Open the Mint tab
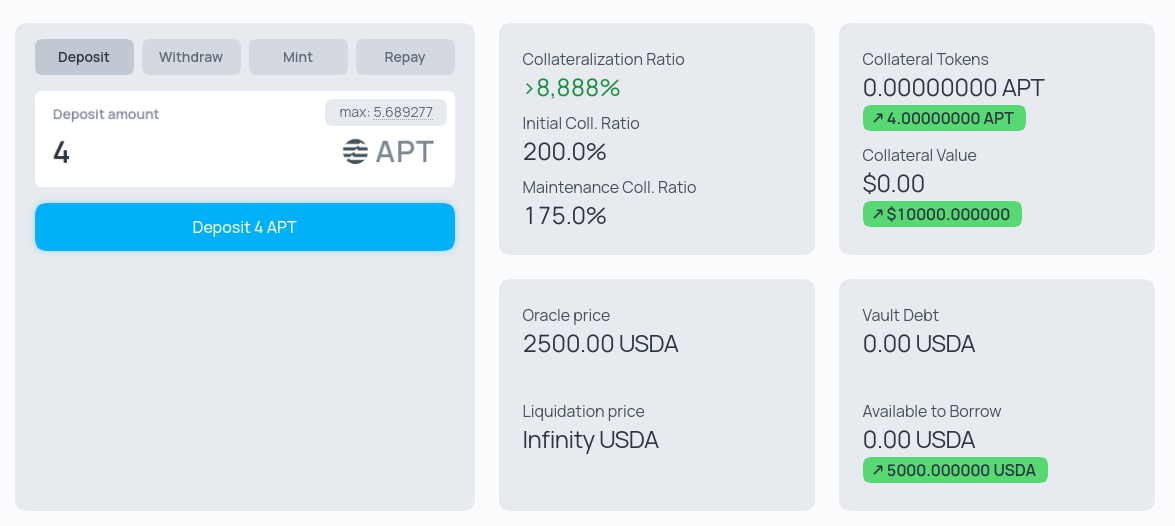Viewport: 1175px width, 526px height. pos(298,57)
